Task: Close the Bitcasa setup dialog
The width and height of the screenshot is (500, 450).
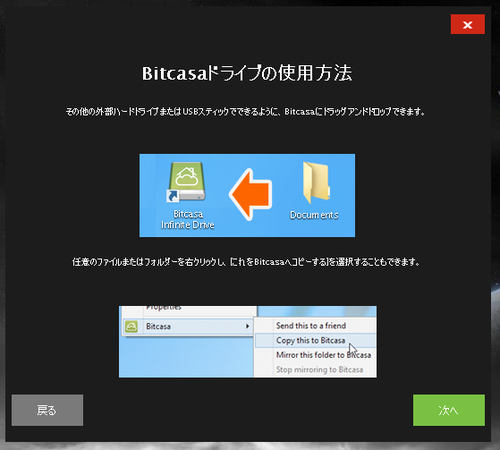Action: (x=468, y=24)
